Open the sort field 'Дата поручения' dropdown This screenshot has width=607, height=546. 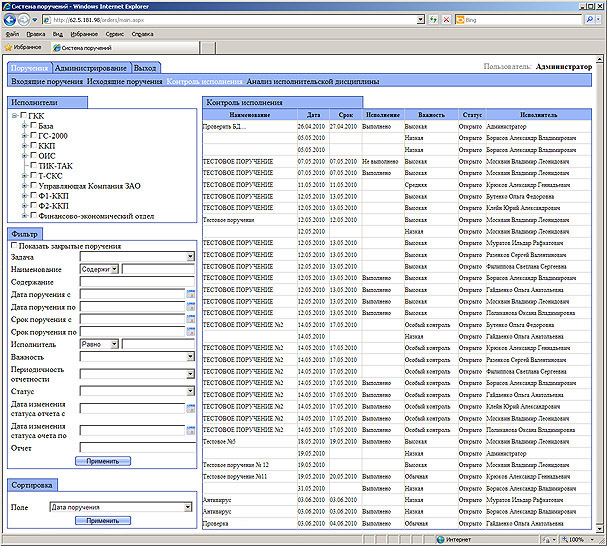[187, 508]
